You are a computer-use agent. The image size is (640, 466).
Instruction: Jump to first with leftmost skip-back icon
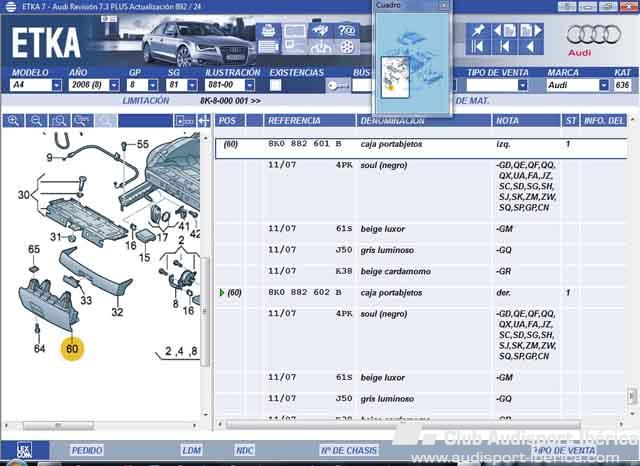coord(477,47)
